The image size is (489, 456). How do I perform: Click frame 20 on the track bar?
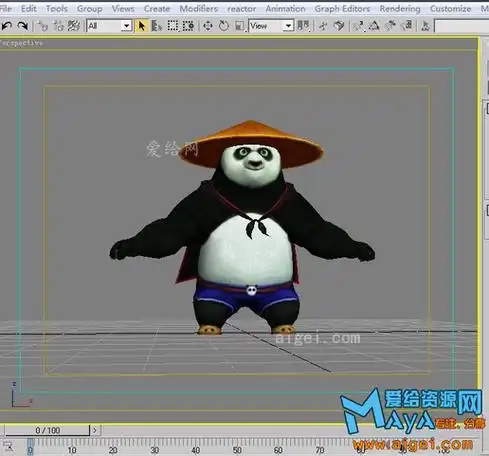(x=113, y=450)
